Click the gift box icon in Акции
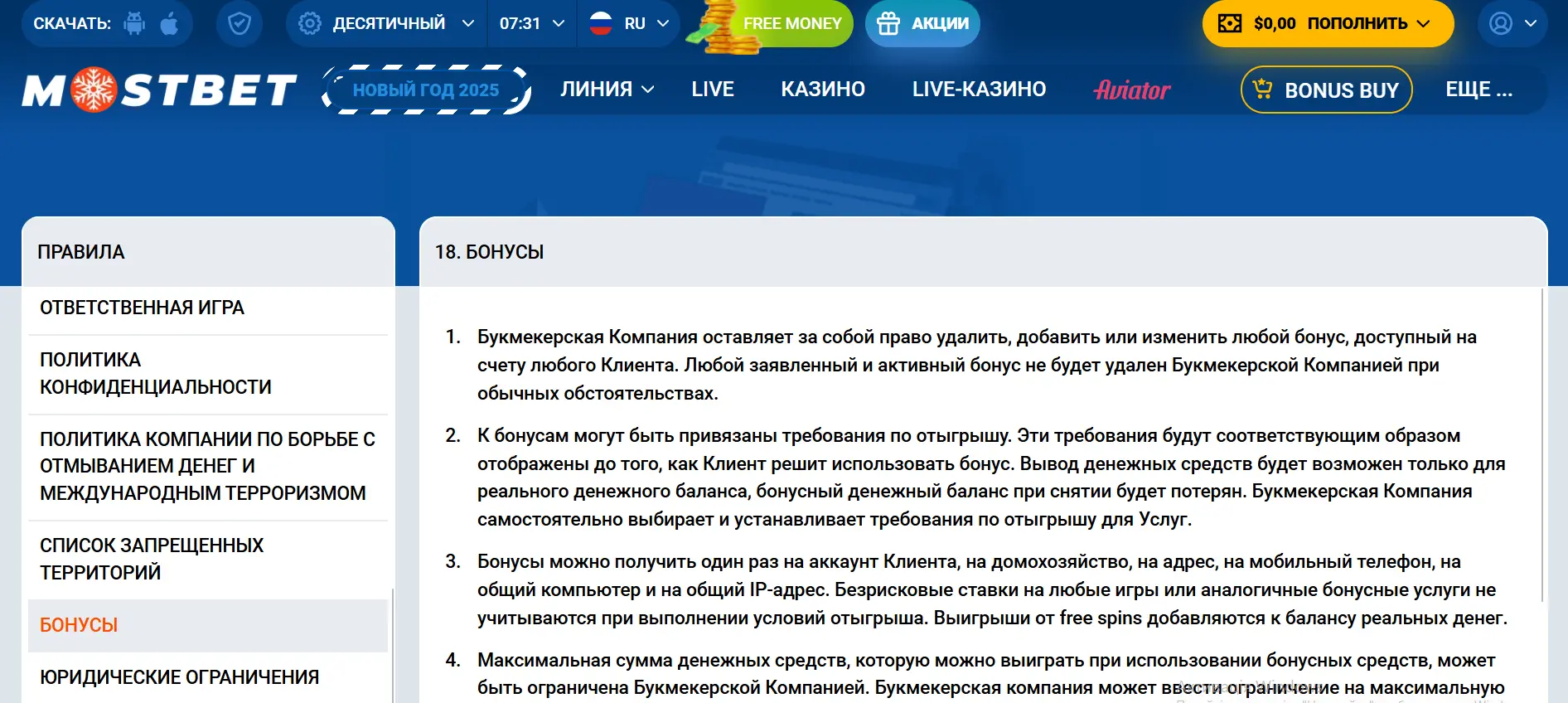Image resolution: width=1568 pixels, height=703 pixels. pos(888,23)
